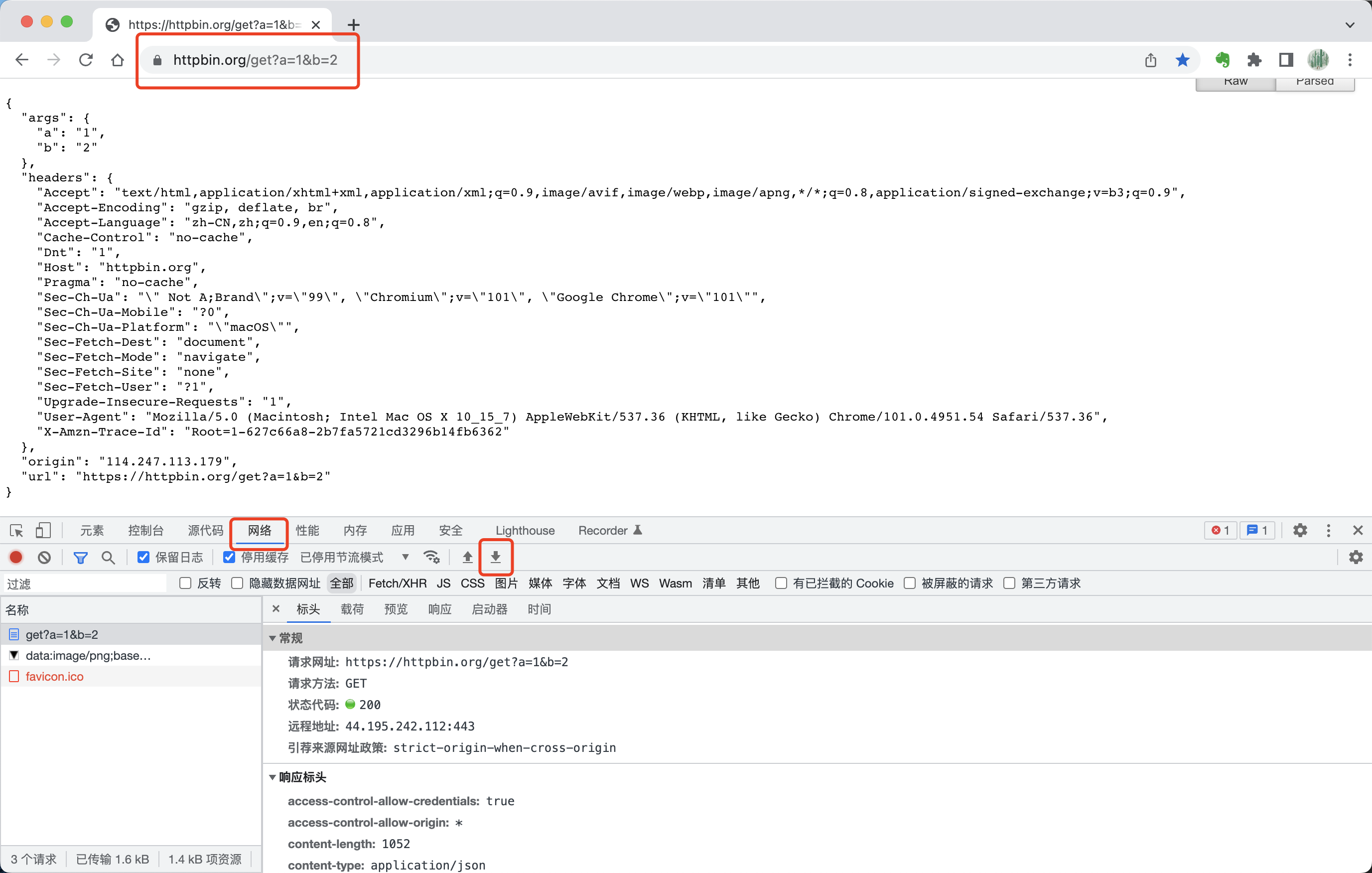Screen dimensions: 1372x873
Task: Click the 名称 column header
Action: [131, 610]
